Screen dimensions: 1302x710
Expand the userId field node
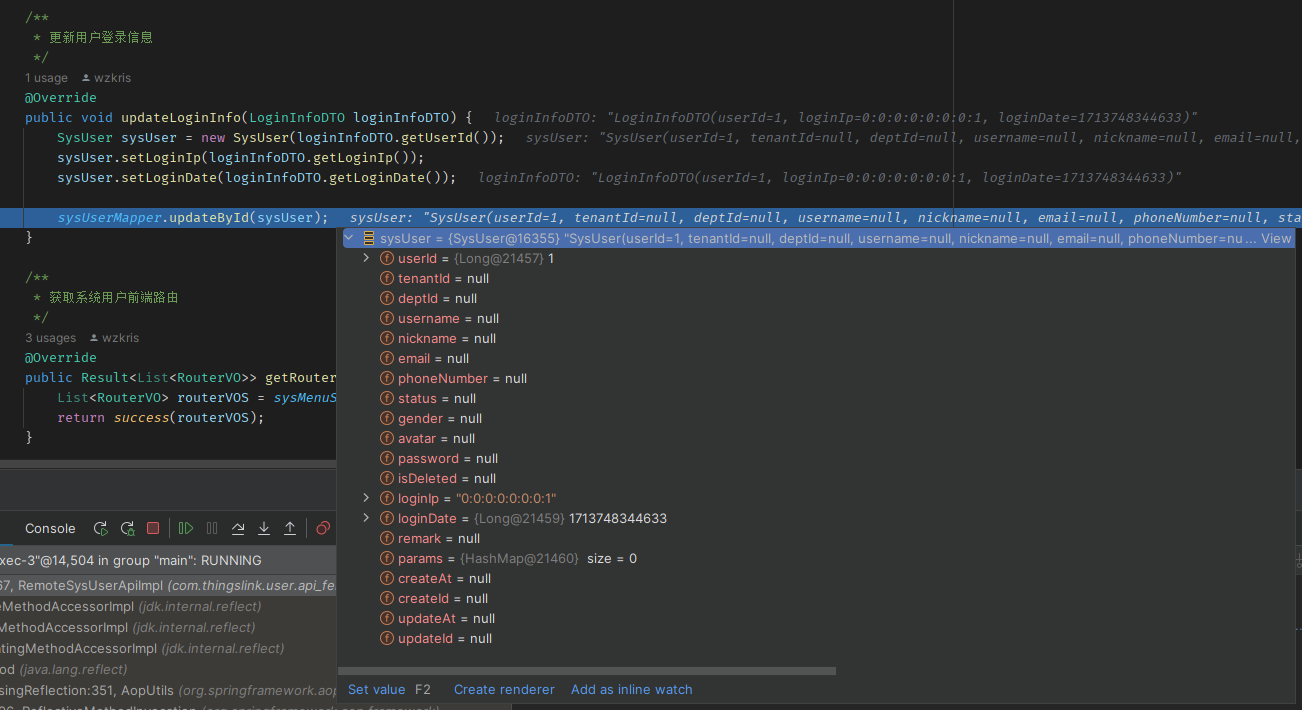click(x=367, y=258)
